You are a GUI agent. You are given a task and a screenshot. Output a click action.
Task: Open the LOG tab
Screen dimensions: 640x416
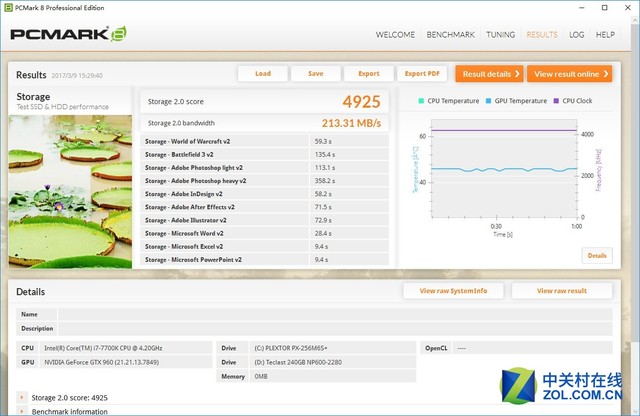point(576,35)
